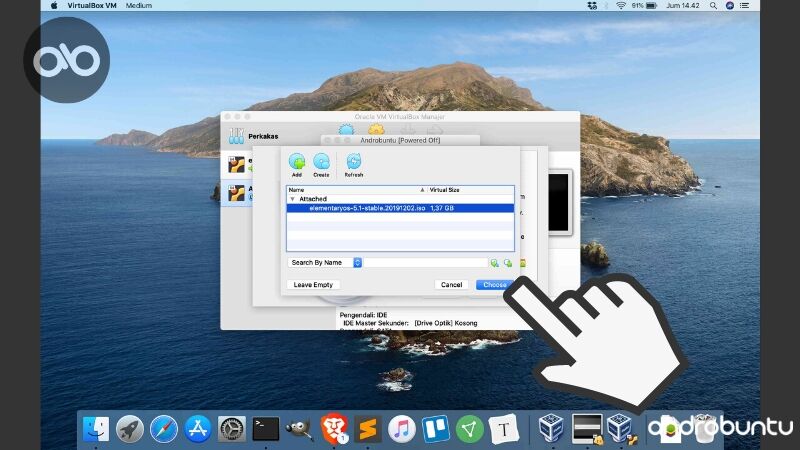Open Launchpad from the Dock
Screen dimensions: 800x450
pyautogui.click(x=130, y=429)
